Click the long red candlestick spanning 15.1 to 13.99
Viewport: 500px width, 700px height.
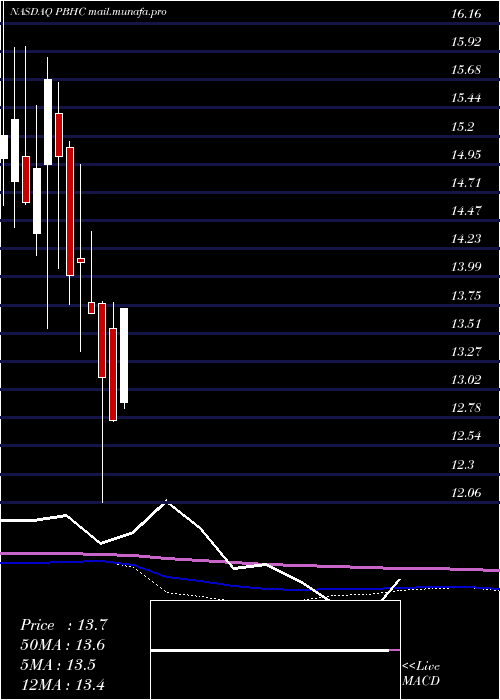(70, 211)
